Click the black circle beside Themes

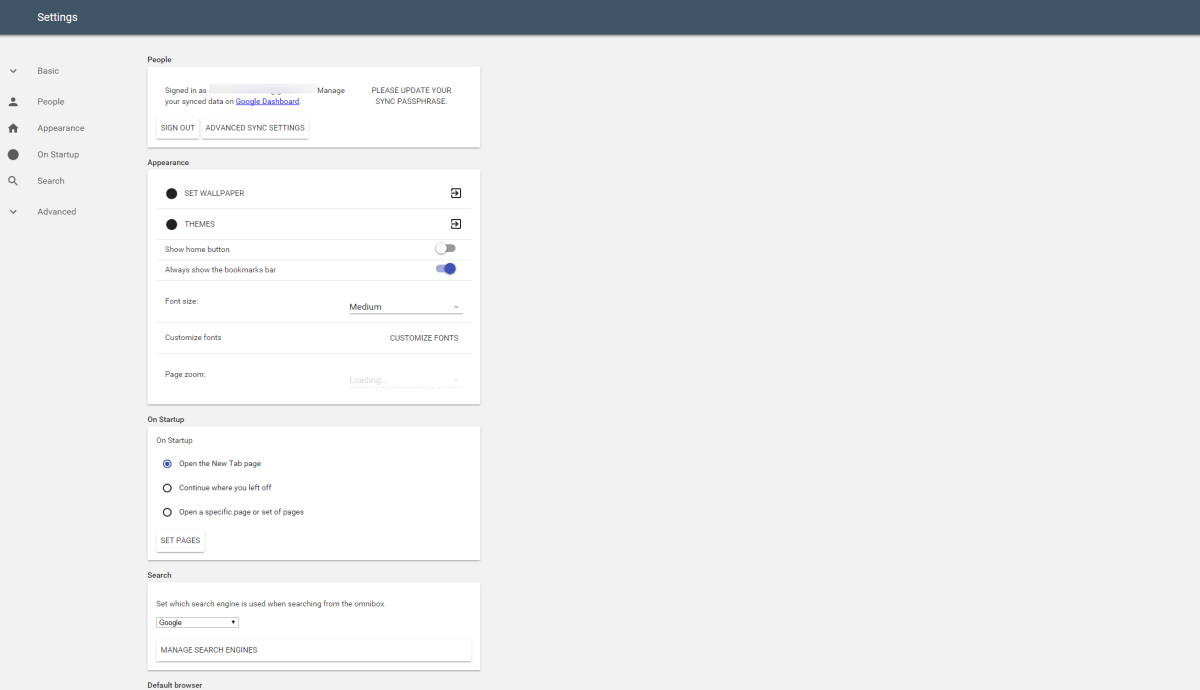(x=172, y=224)
